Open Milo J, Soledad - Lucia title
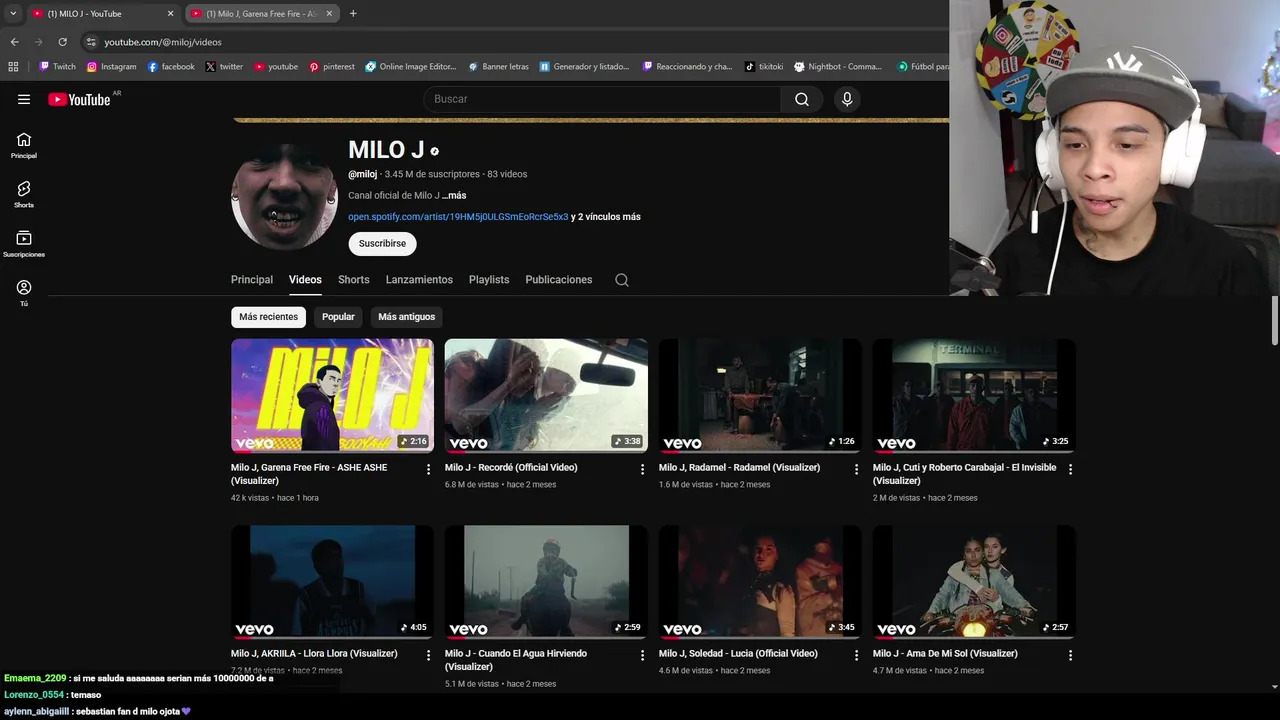 (x=738, y=654)
